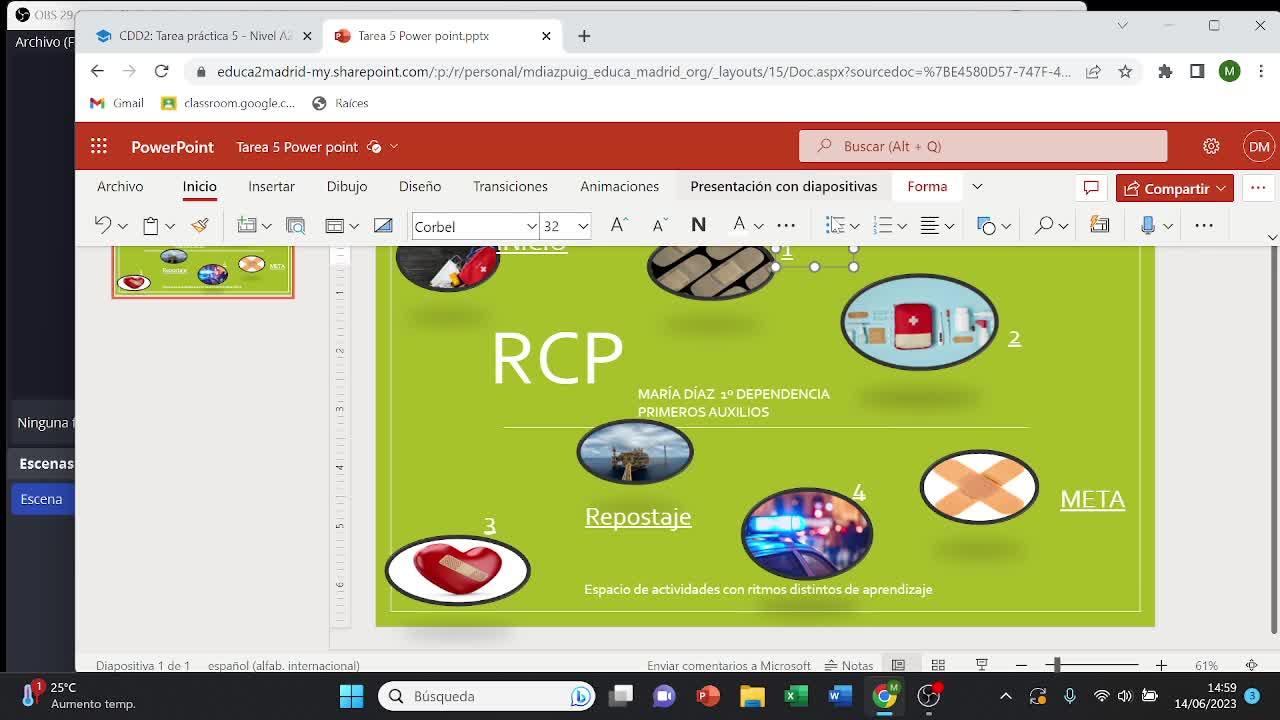Click the DM account avatar

click(1259, 146)
